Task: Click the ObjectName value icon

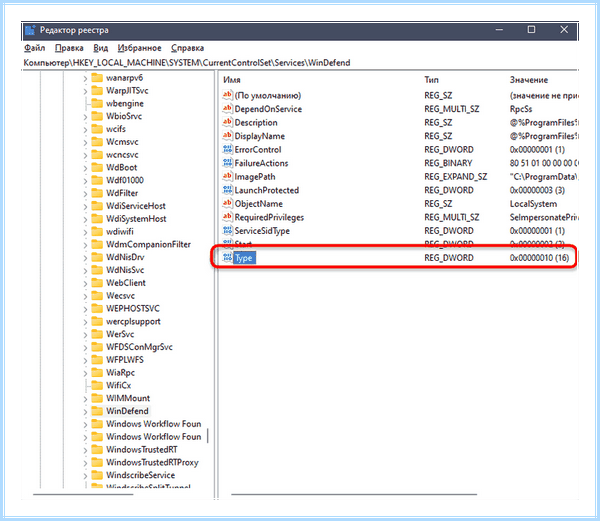Action: point(227,204)
